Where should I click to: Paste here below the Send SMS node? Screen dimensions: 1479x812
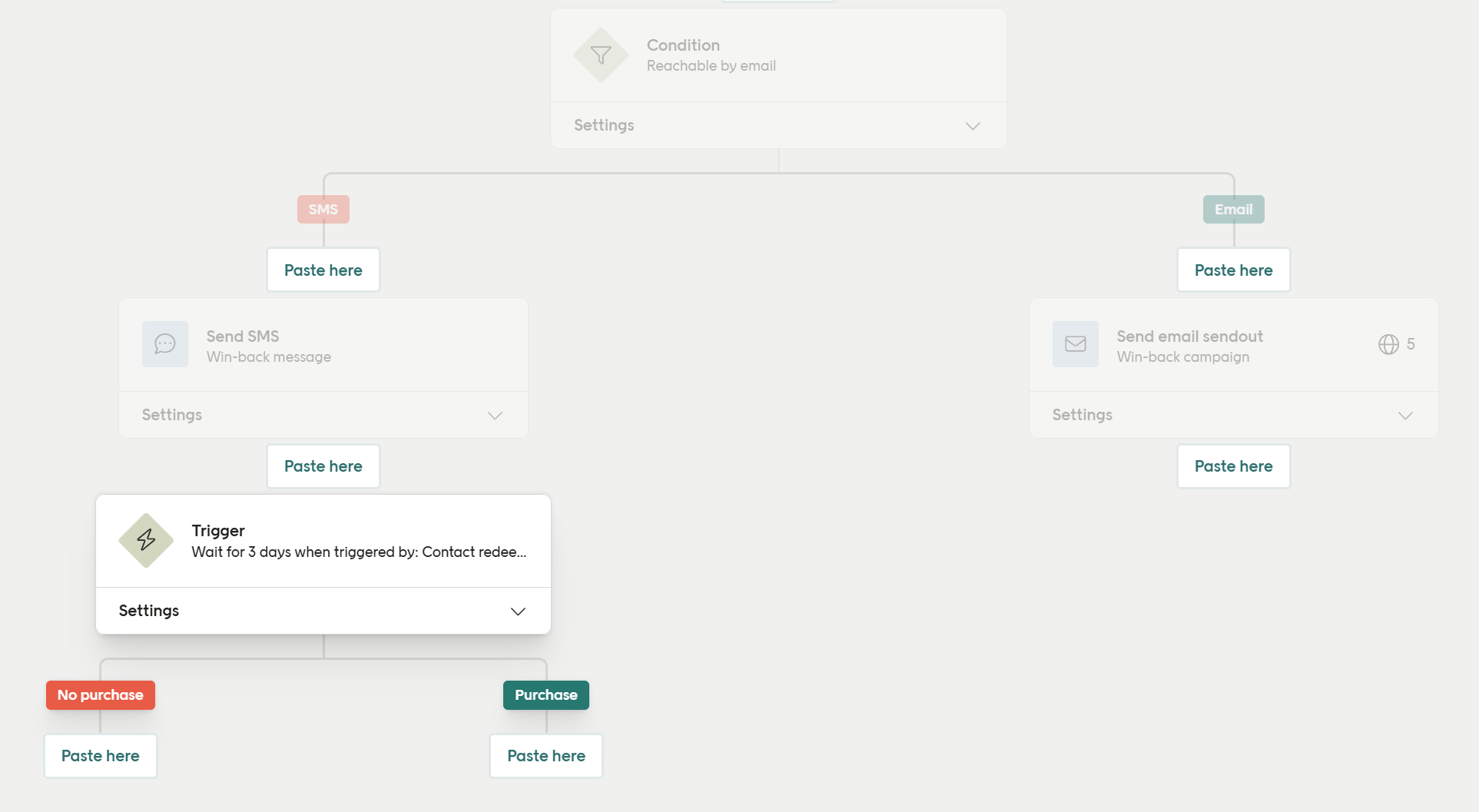[x=323, y=466]
